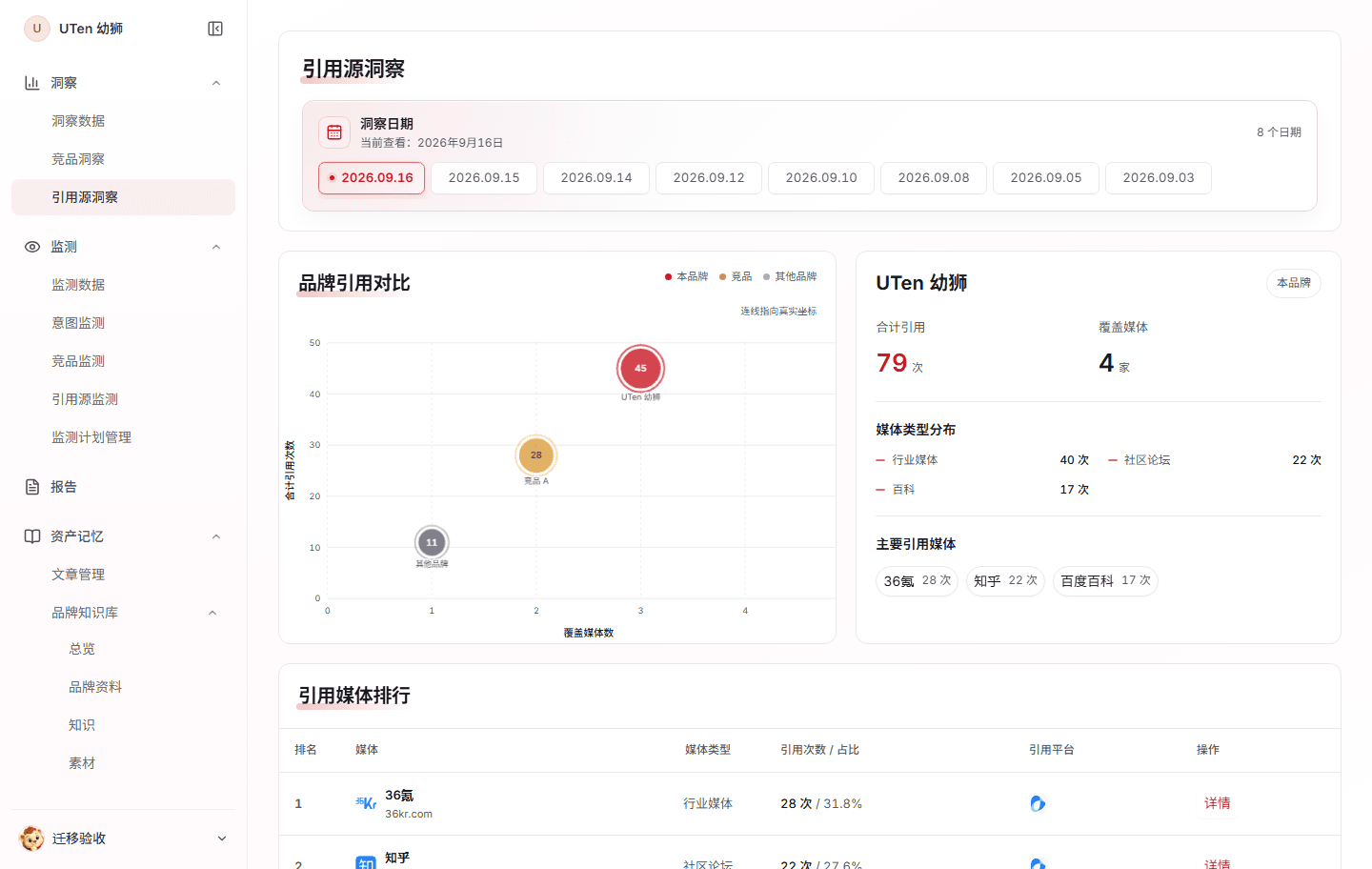Click the 本品牌 tag on the UTen card
This screenshot has width=1372, height=869.
pyautogui.click(x=1294, y=283)
